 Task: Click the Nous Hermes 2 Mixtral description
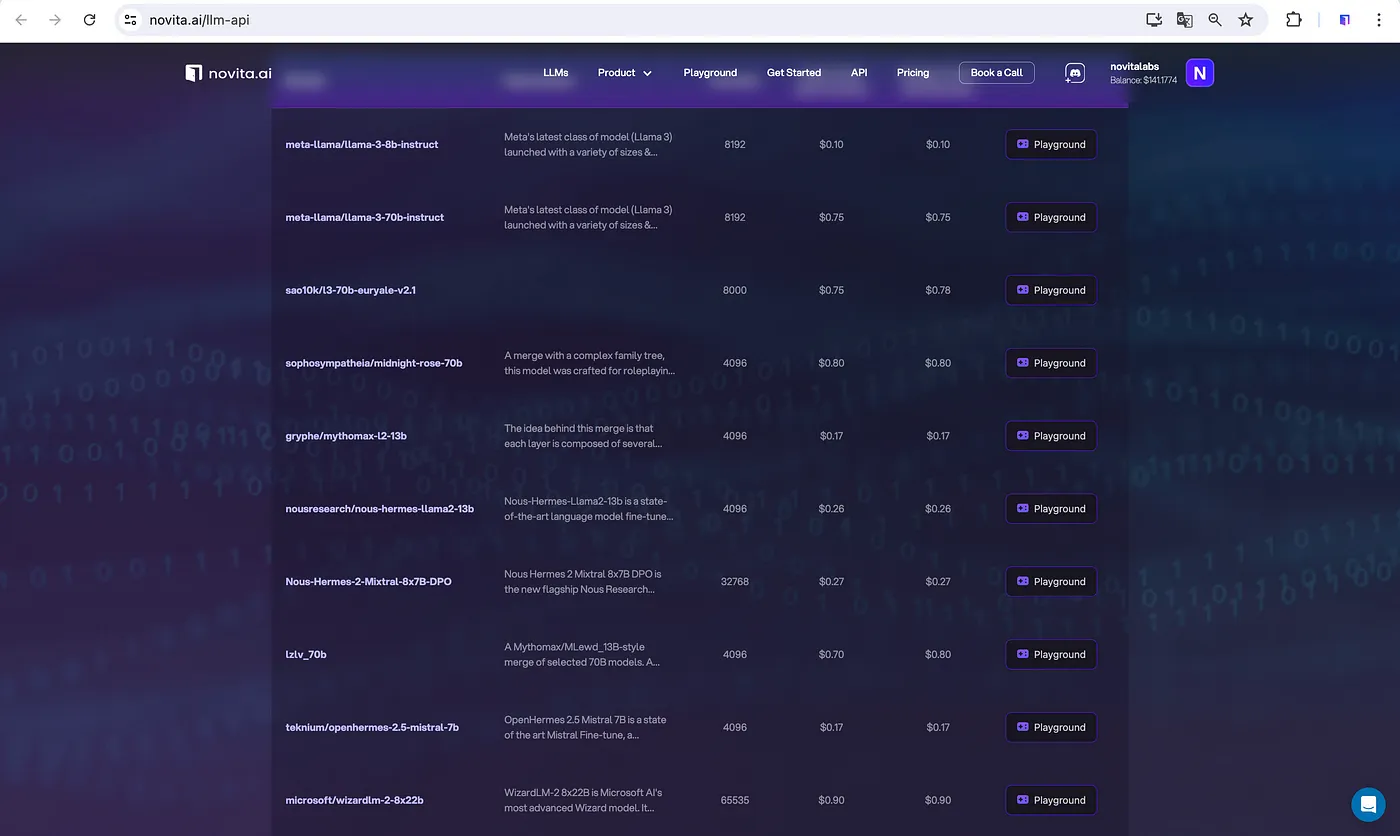(583, 582)
